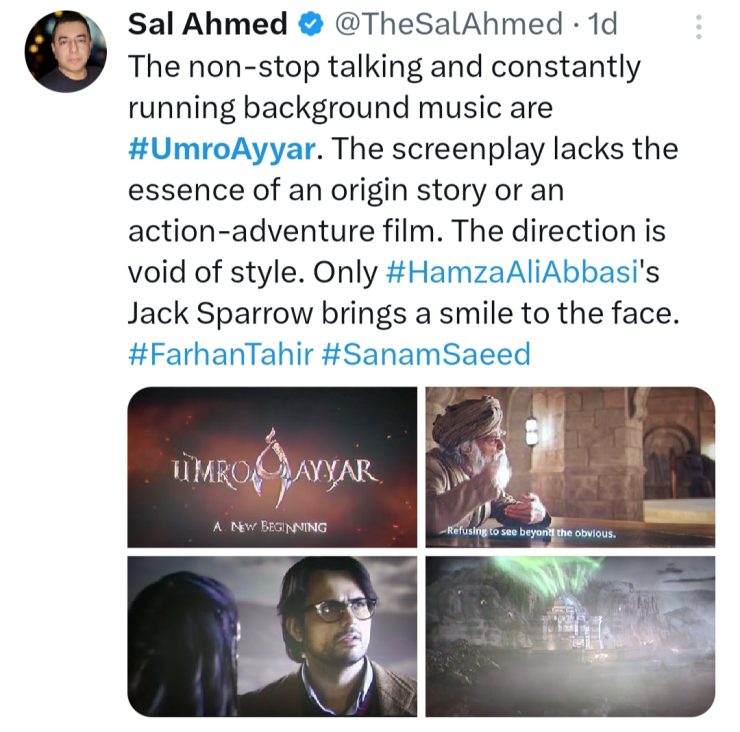The height and width of the screenshot is (732, 740).
Task: Enlarge the glowing green palace image
Action: click(x=570, y=636)
